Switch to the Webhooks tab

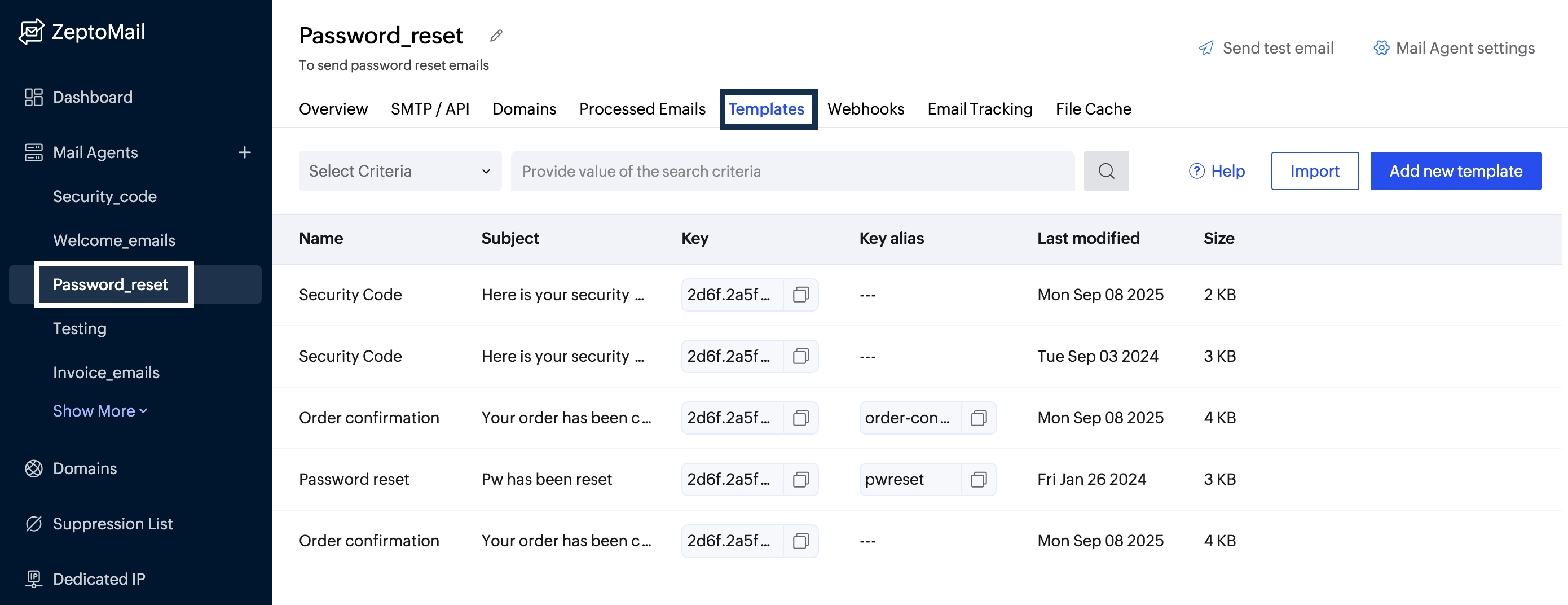[x=865, y=109]
